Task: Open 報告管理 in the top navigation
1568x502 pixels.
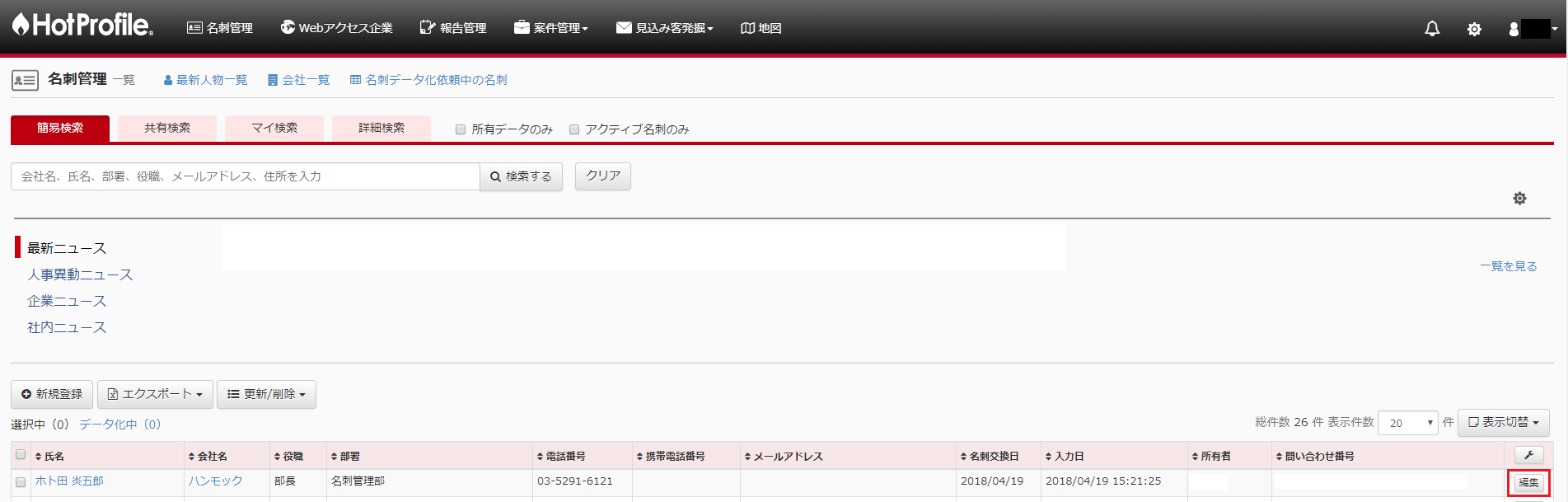Action: (x=453, y=28)
